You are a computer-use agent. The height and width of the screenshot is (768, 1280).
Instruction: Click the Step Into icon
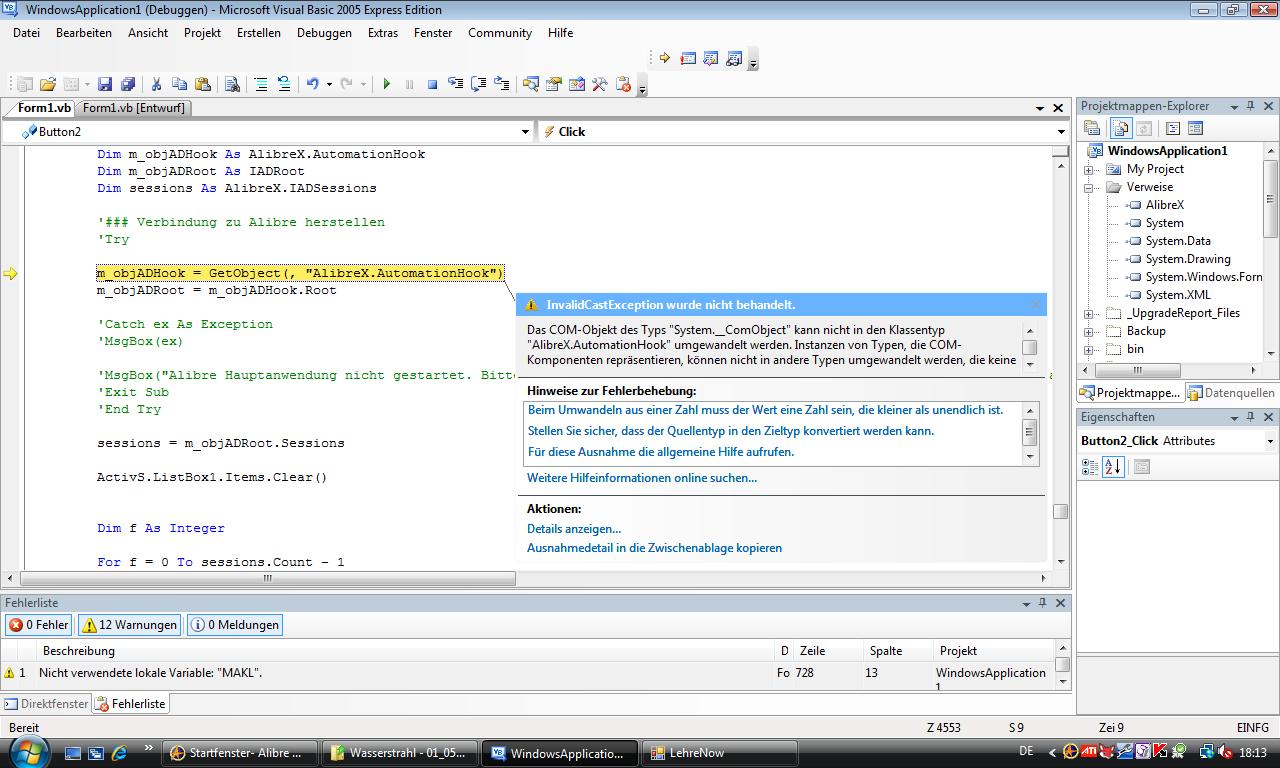point(455,85)
